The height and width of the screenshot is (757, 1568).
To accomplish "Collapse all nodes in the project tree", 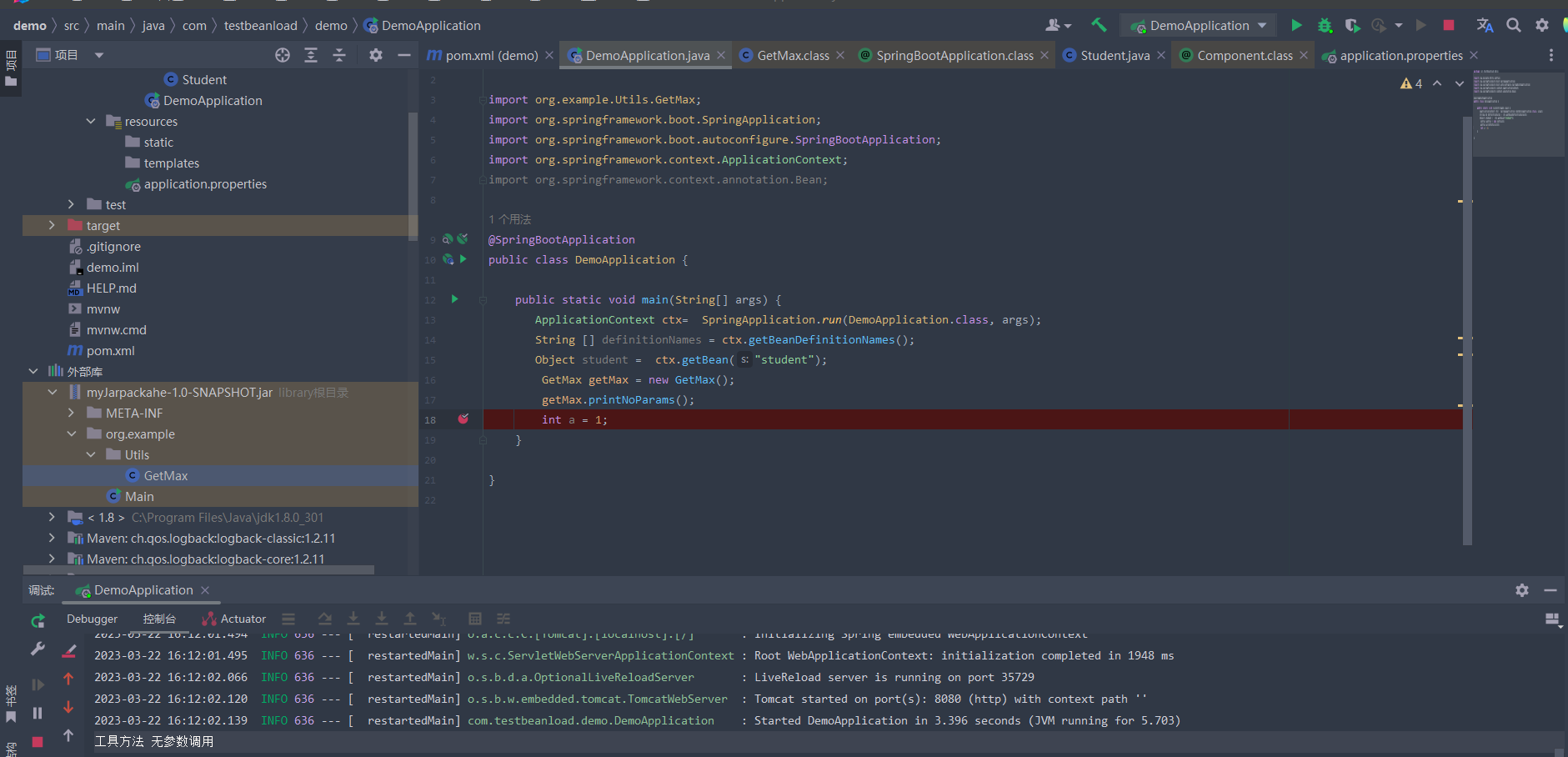I will click(339, 55).
